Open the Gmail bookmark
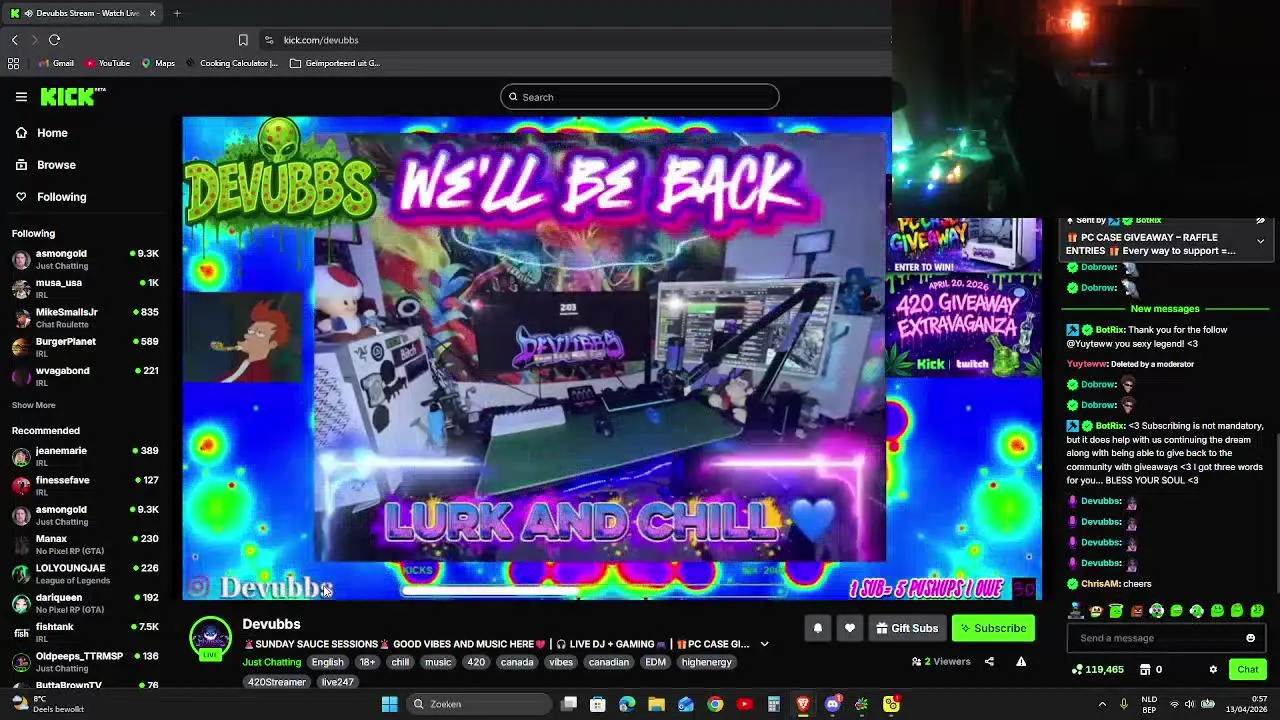The image size is (1280, 720). click(x=56, y=63)
